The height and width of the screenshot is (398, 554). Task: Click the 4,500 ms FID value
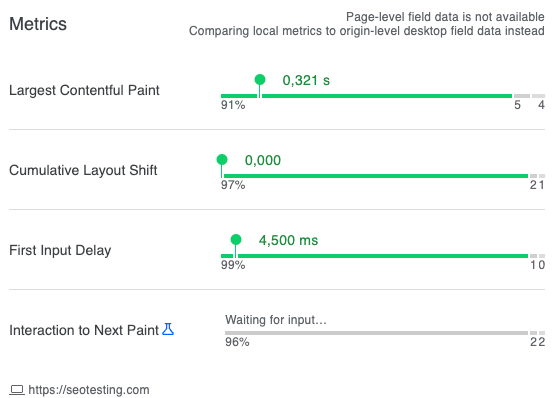[288, 240]
